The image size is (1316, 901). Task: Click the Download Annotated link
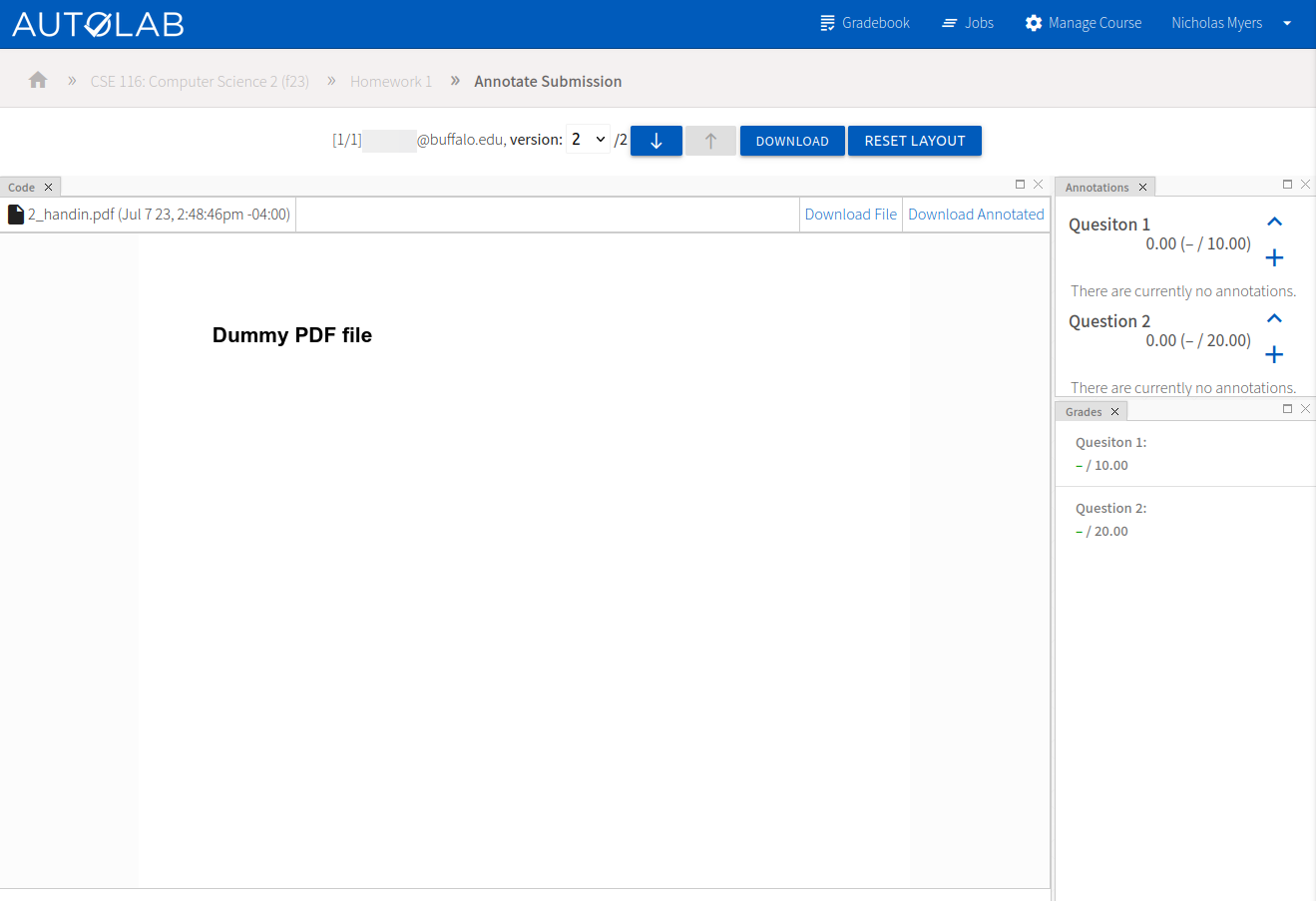976,215
